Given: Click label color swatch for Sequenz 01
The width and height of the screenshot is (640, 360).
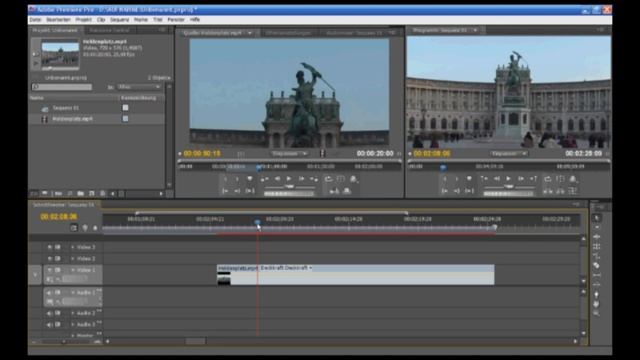Looking at the screenshot, I should [x=125, y=108].
